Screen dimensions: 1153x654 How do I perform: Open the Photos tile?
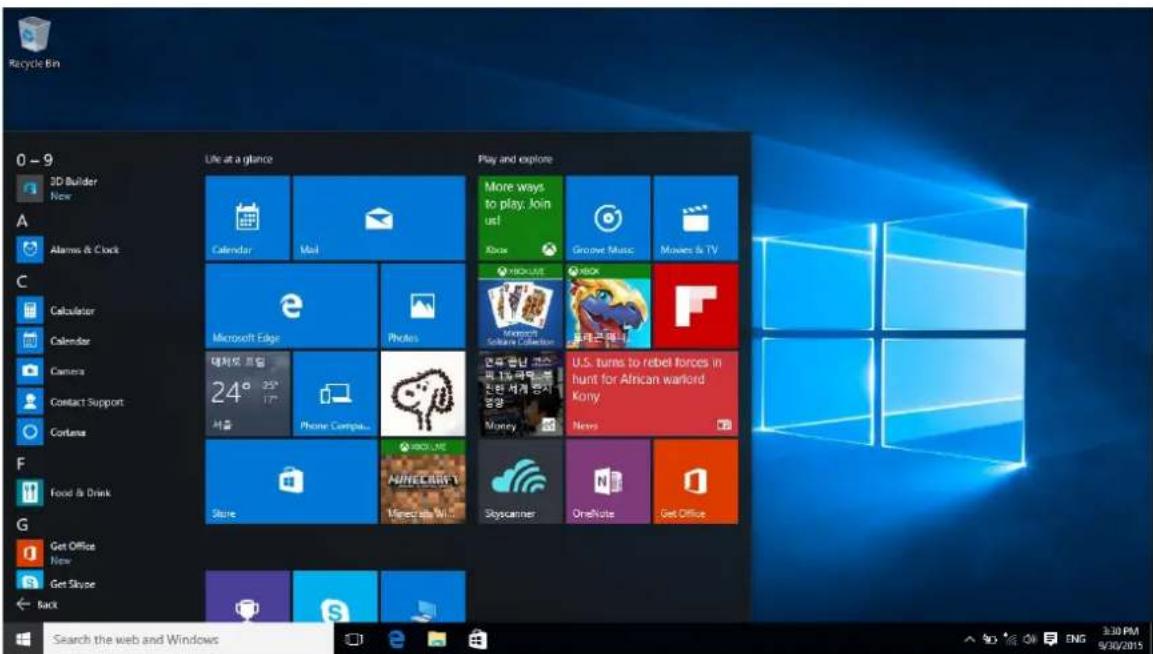click(x=423, y=305)
